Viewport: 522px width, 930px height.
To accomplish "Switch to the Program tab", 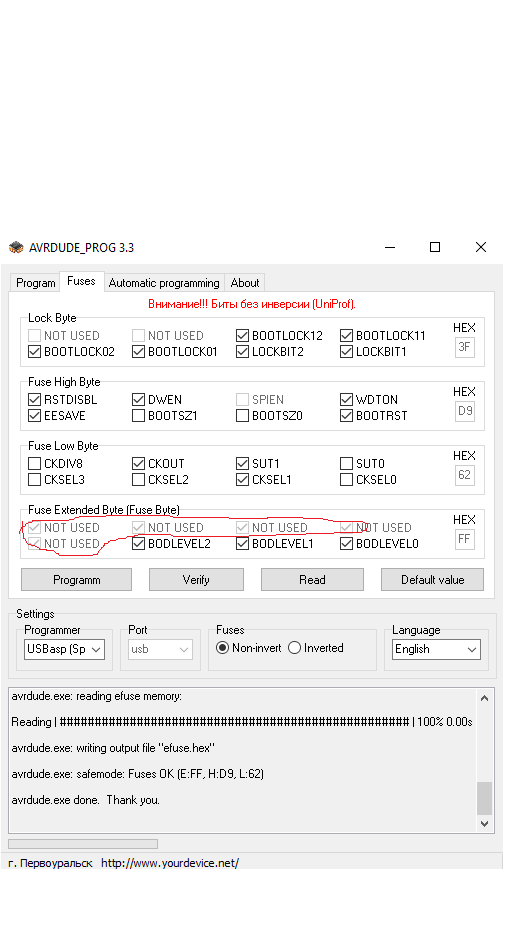I will click(36, 283).
